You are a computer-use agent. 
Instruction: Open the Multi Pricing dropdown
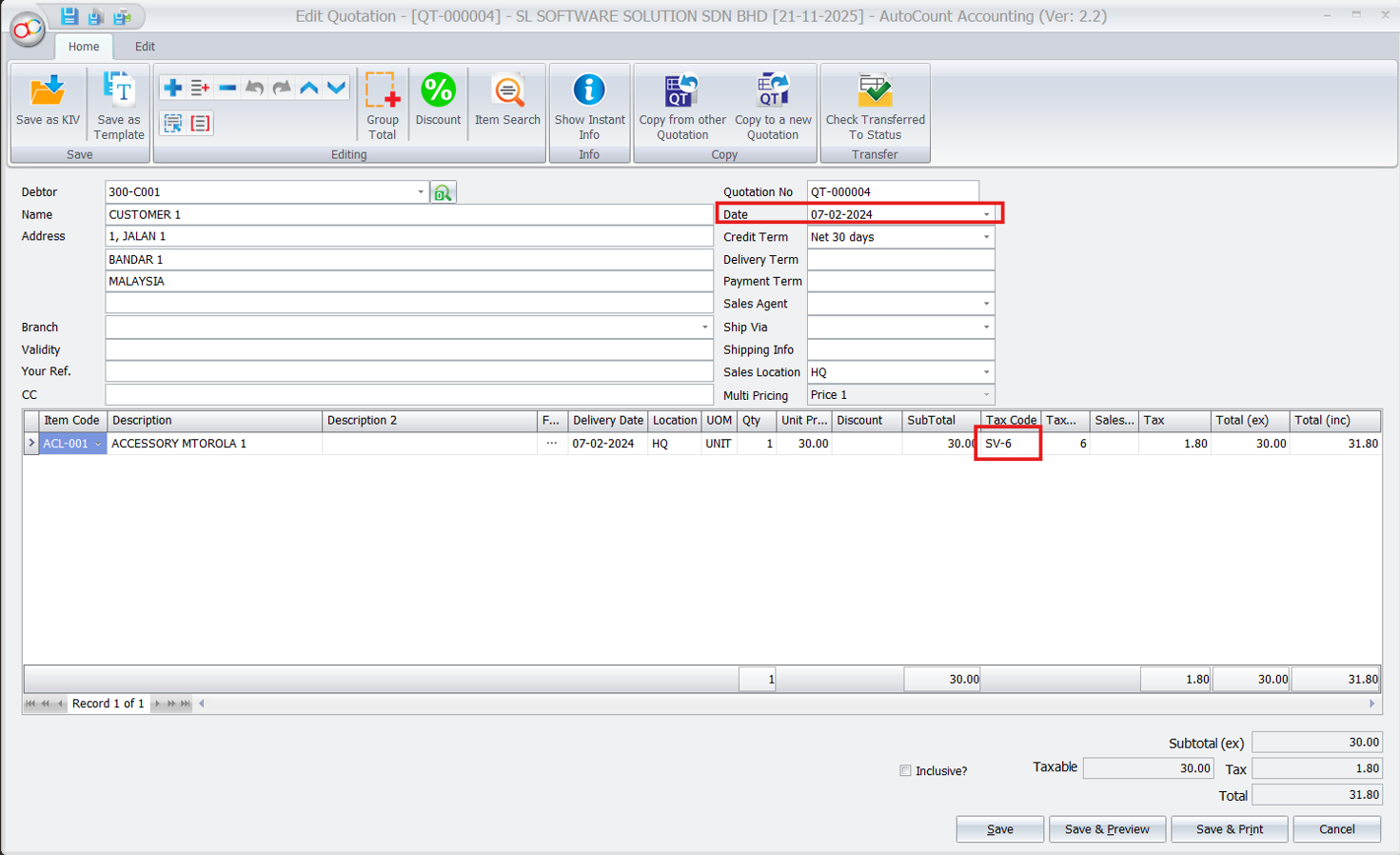tap(987, 394)
